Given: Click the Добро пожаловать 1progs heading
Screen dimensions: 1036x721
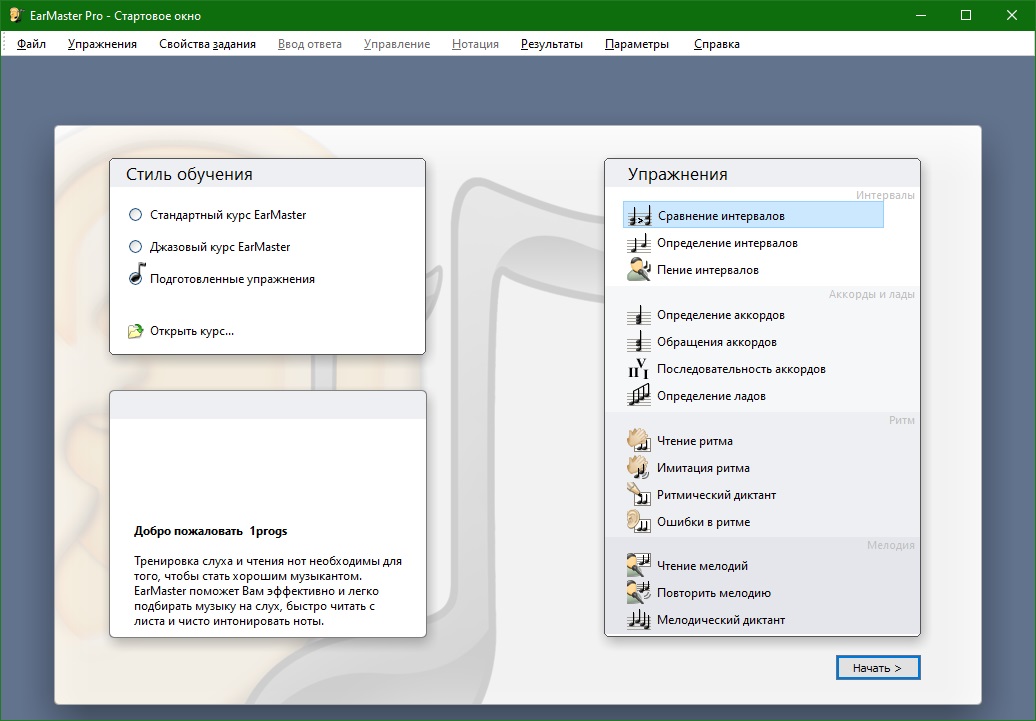Looking at the screenshot, I should (211, 531).
